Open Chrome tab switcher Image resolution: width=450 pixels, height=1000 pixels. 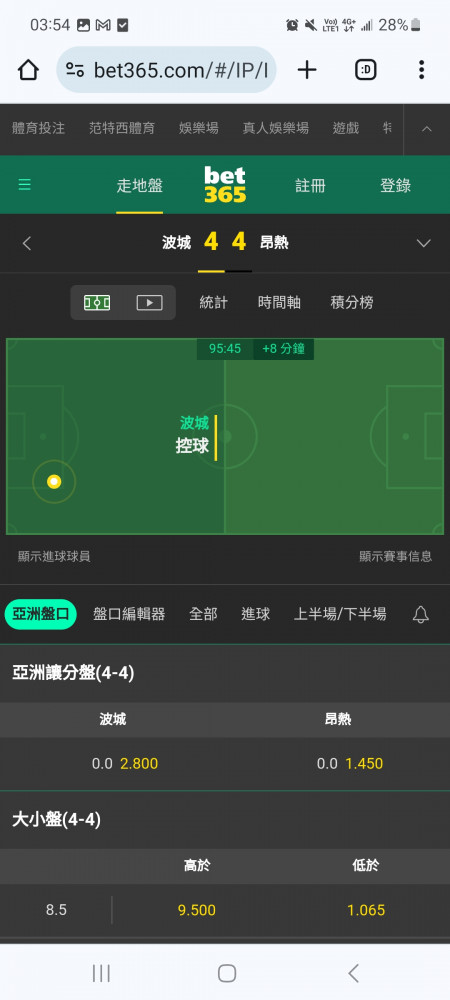[x=365, y=70]
